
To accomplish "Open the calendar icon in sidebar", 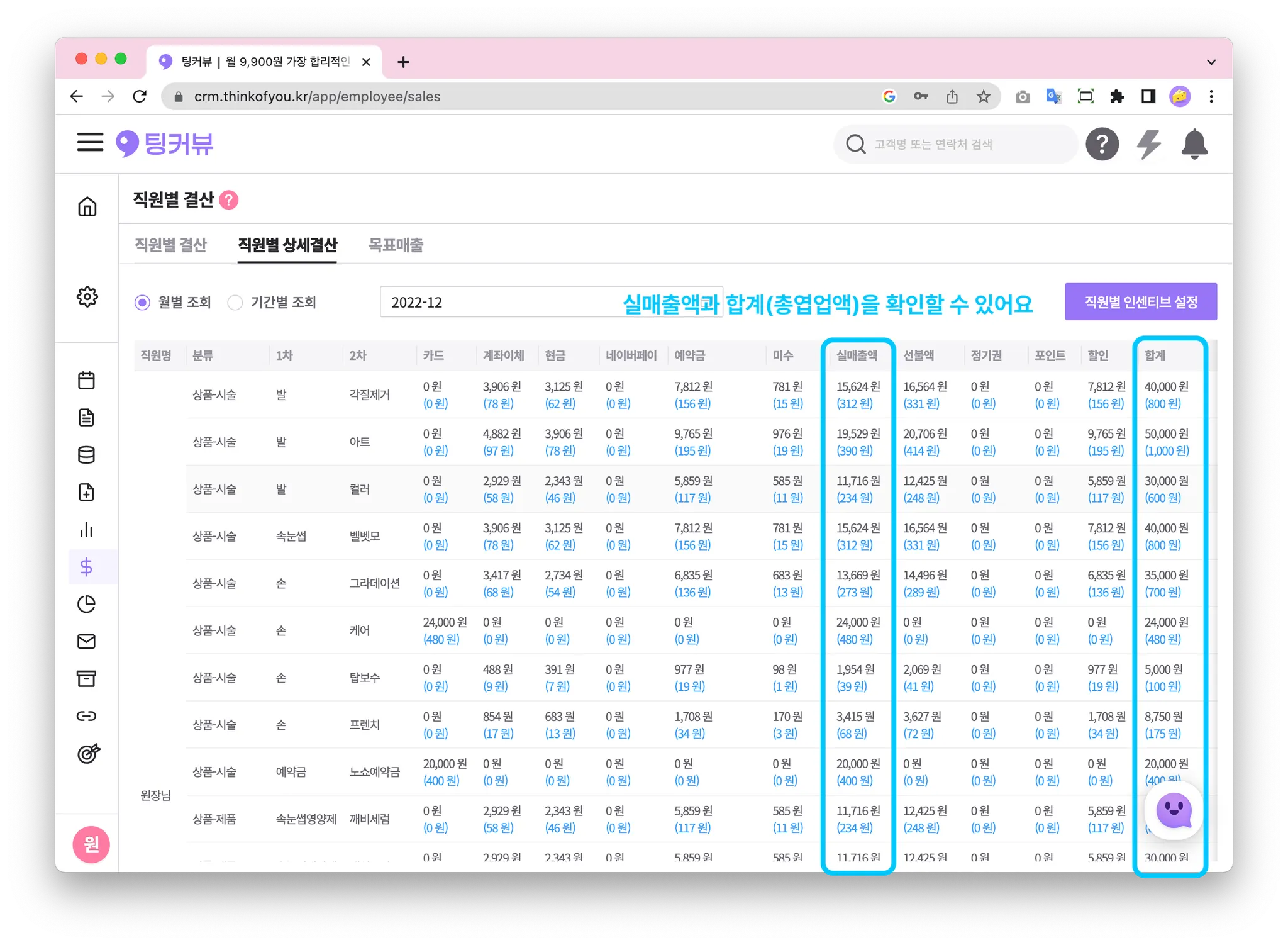I will coord(87,380).
